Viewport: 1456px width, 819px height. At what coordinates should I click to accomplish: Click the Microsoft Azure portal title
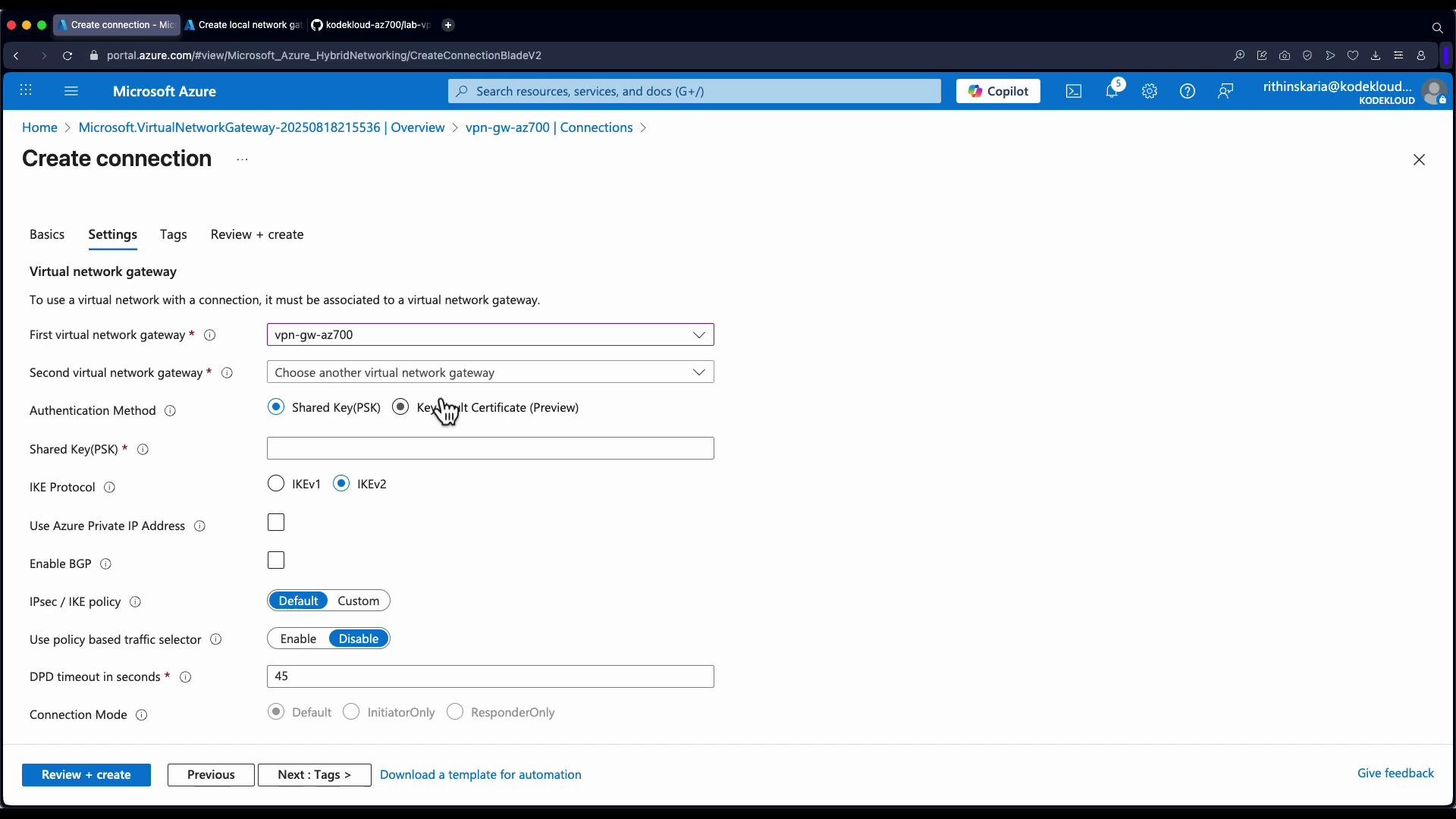[165, 91]
